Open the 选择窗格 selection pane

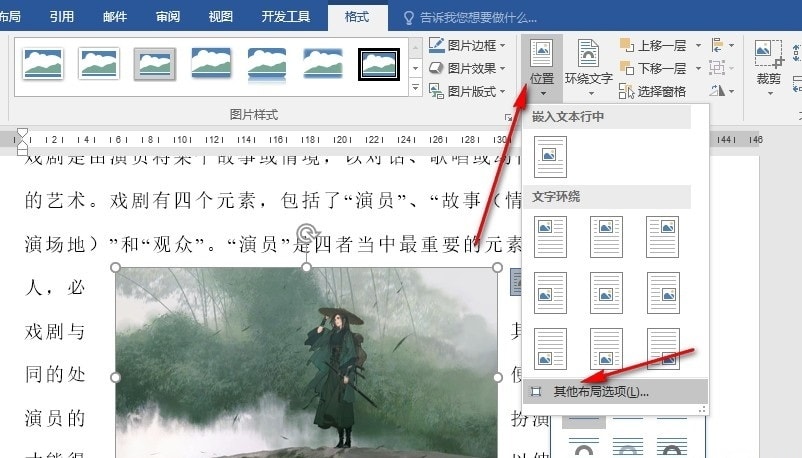pyautogui.click(x=653, y=92)
